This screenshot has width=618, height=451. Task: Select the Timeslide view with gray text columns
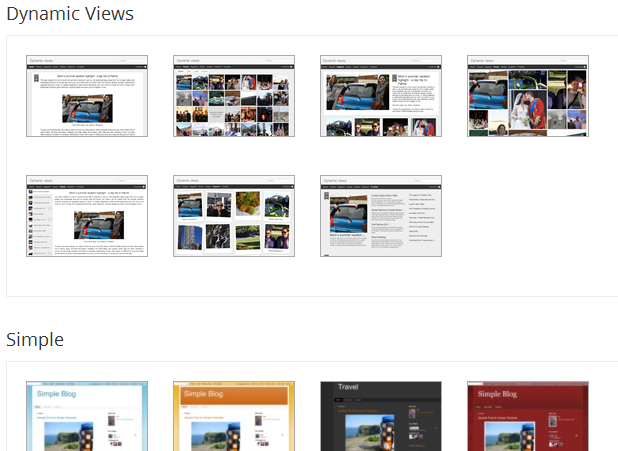tap(381, 216)
